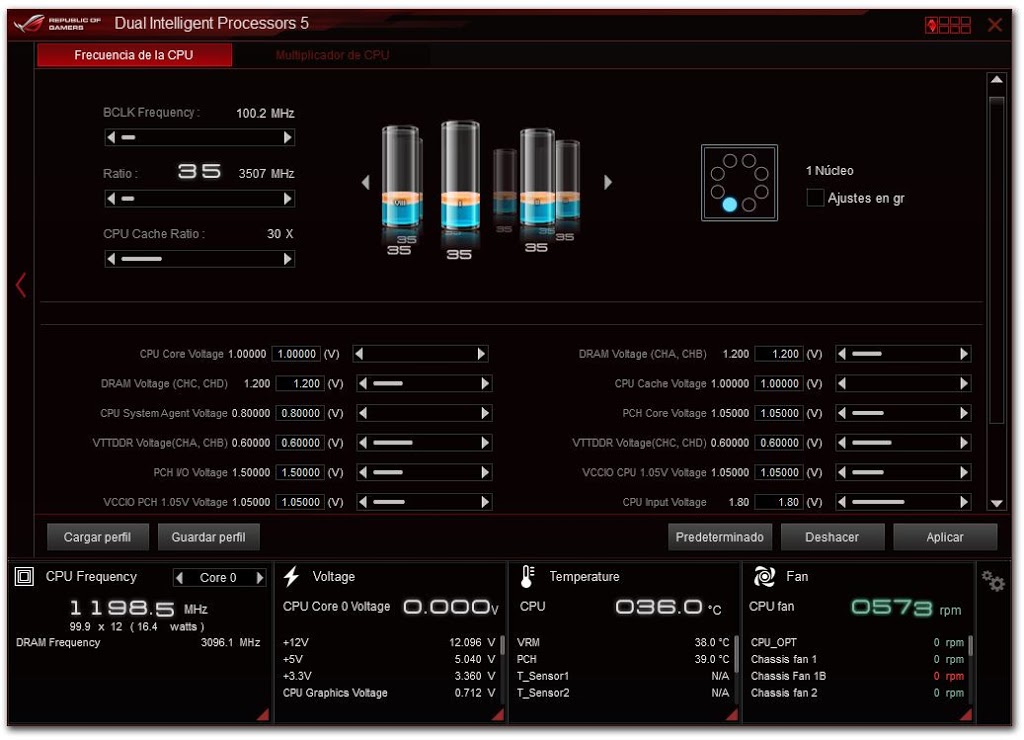Select next core in Core 0 selector

[x=260, y=578]
